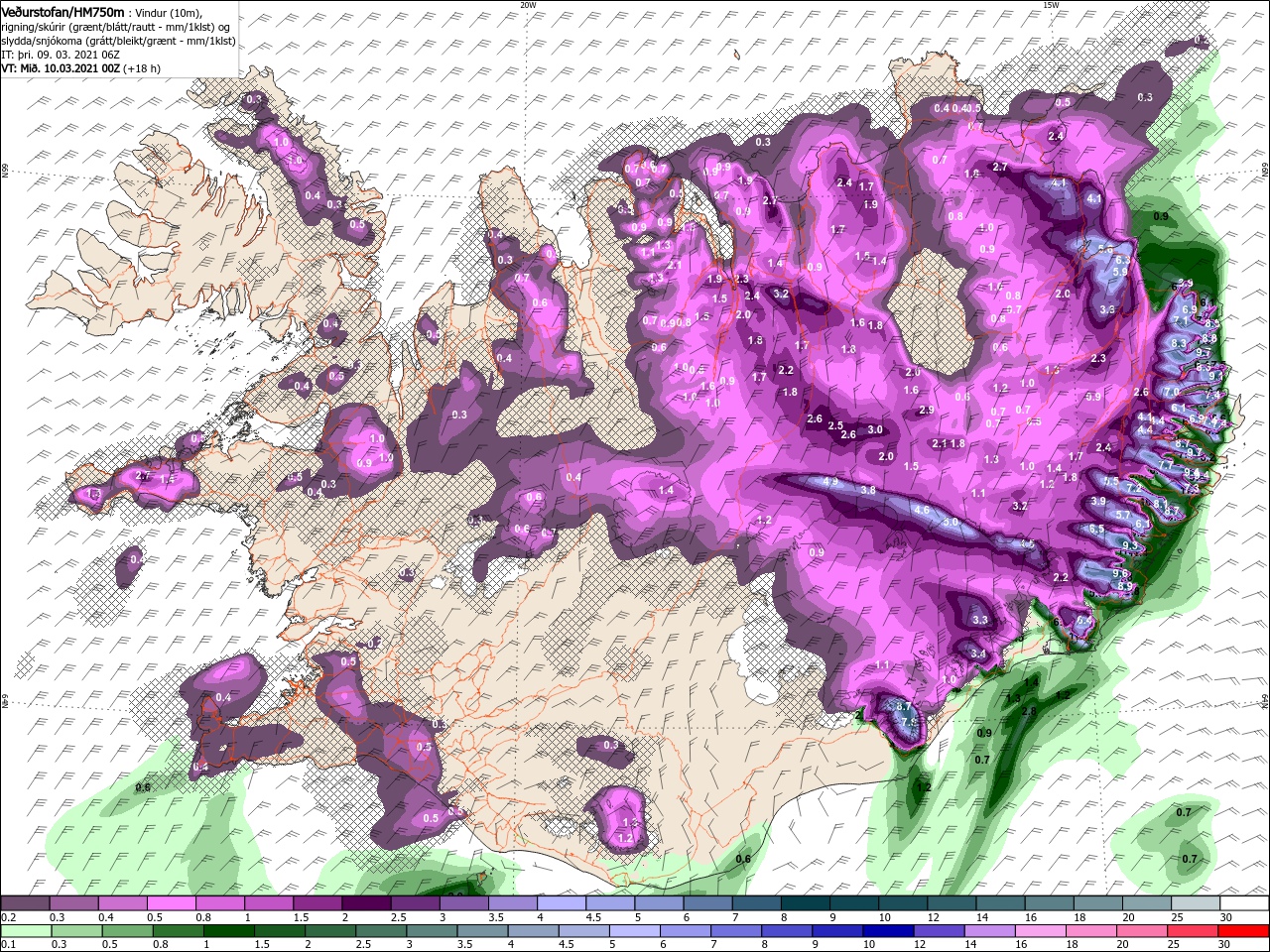Select the bright pink 0.5 swatch in upper legend

[x=171, y=904]
